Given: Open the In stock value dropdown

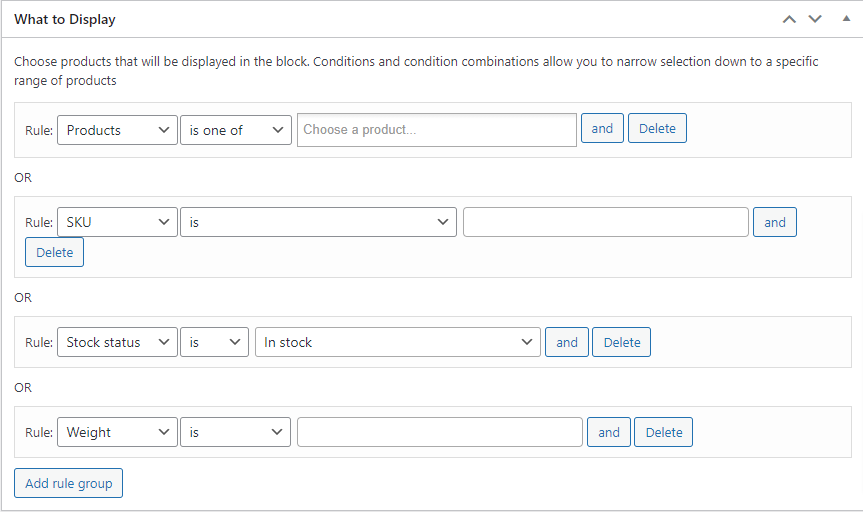Looking at the screenshot, I should click(x=398, y=342).
